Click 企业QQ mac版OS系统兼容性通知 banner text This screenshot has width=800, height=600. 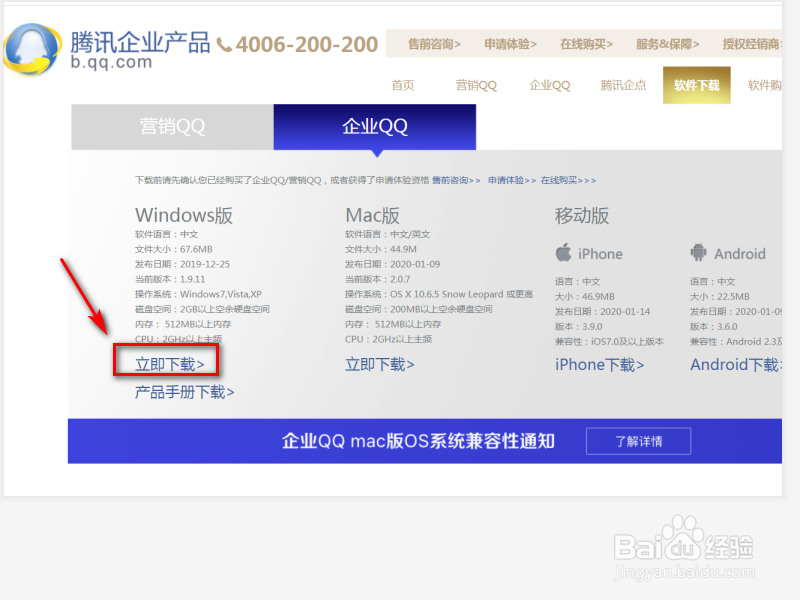pos(418,441)
